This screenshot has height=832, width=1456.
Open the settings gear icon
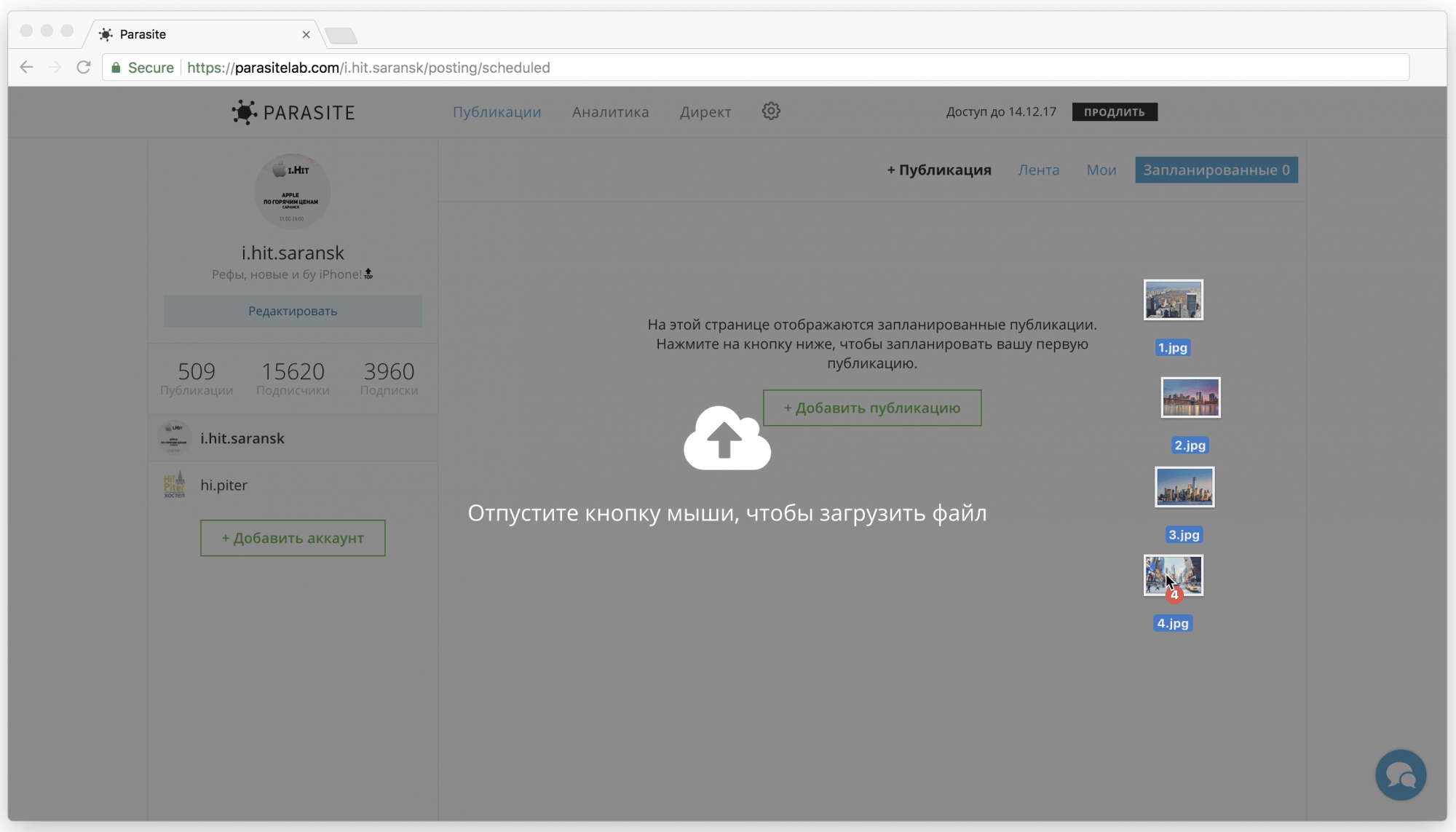(771, 111)
